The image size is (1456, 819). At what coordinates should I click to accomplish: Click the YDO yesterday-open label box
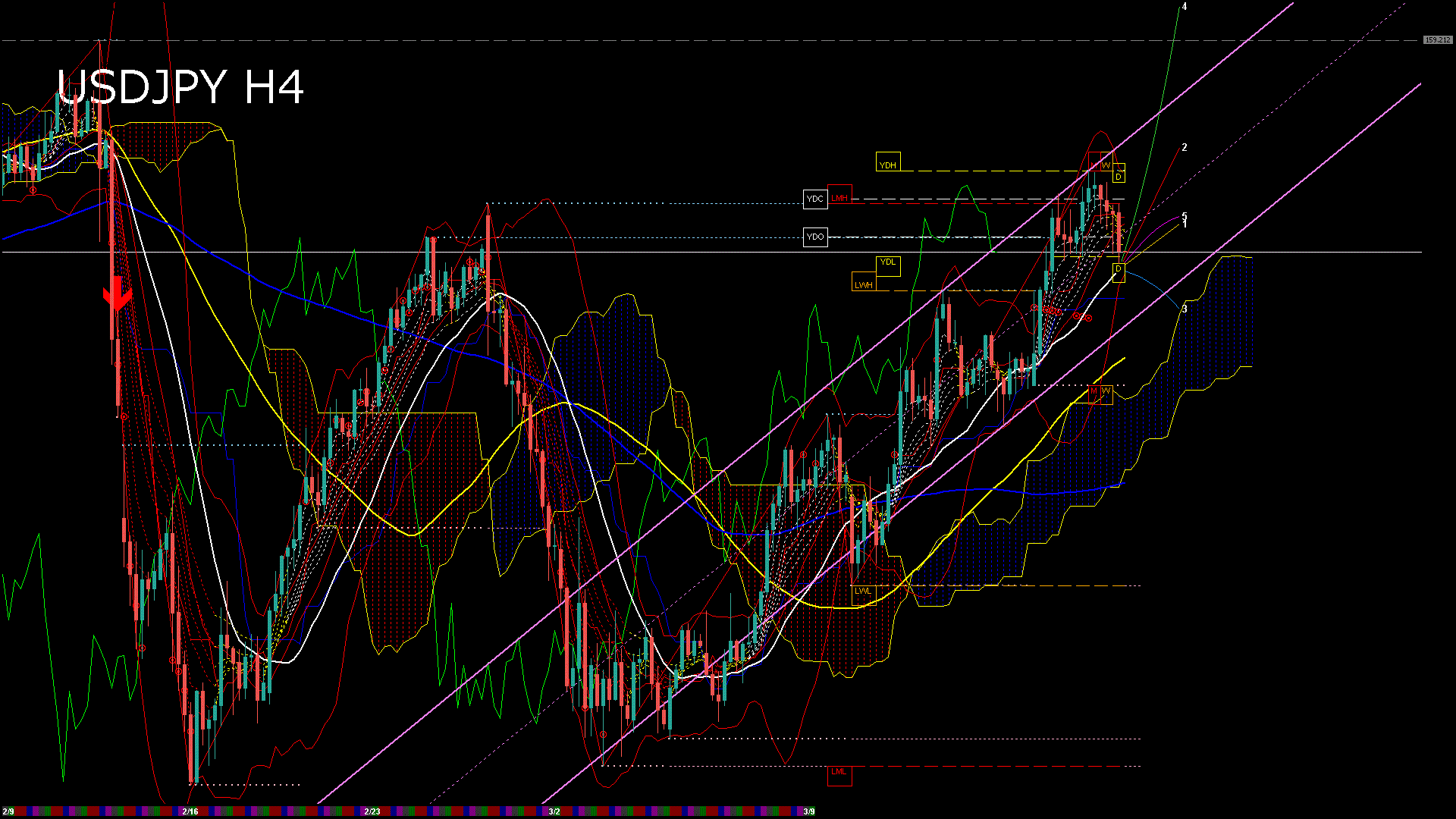[815, 237]
